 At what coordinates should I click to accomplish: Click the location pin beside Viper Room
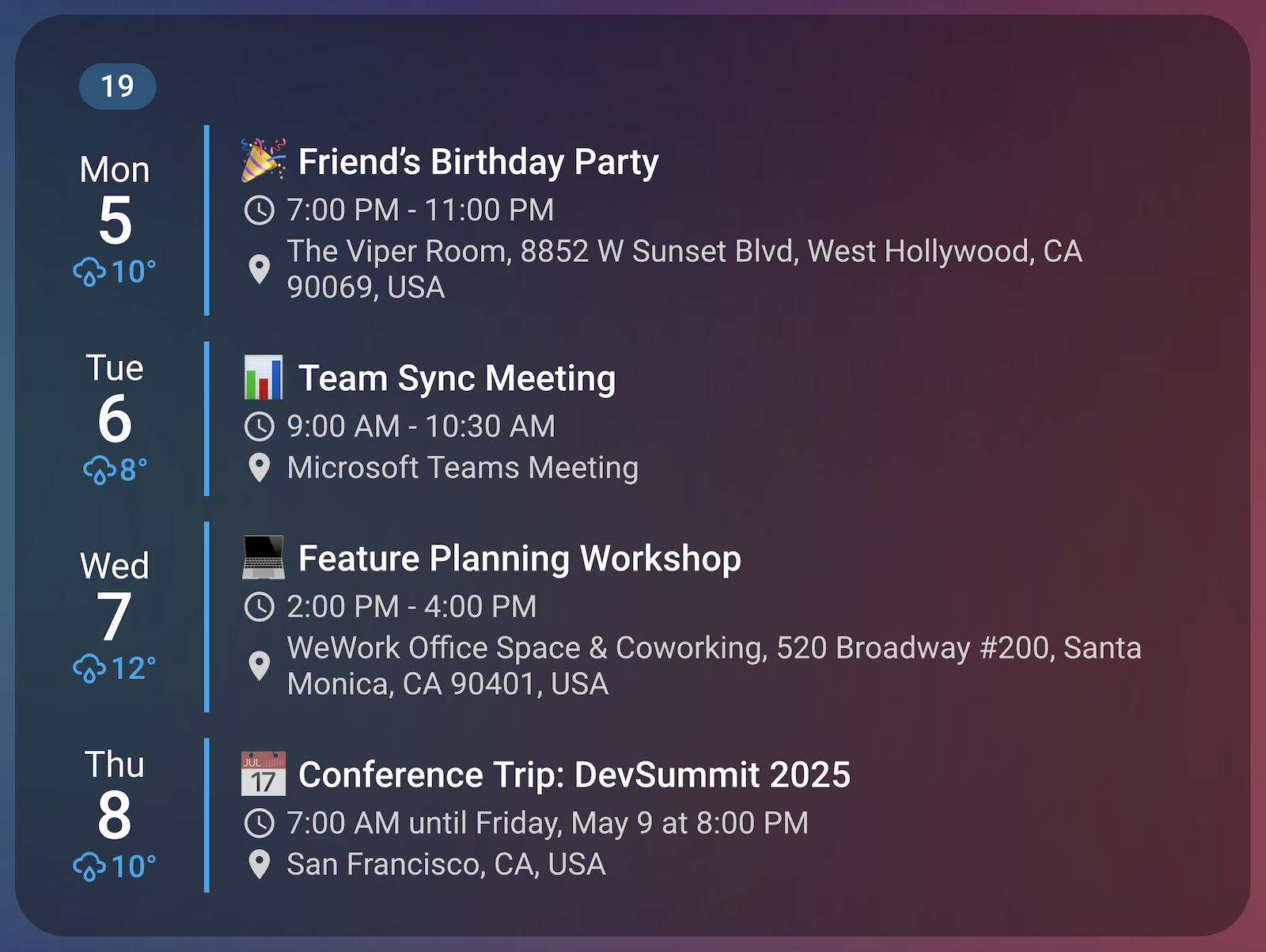[260, 269]
